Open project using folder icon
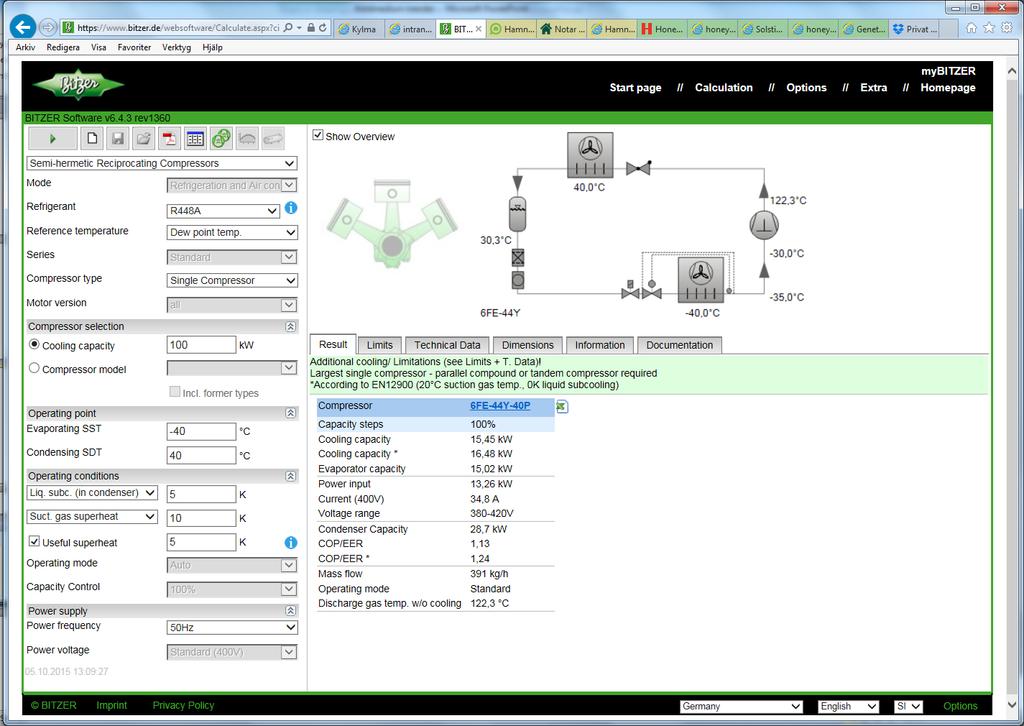Viewport: 1024px width, 726px height. [143, 138]
